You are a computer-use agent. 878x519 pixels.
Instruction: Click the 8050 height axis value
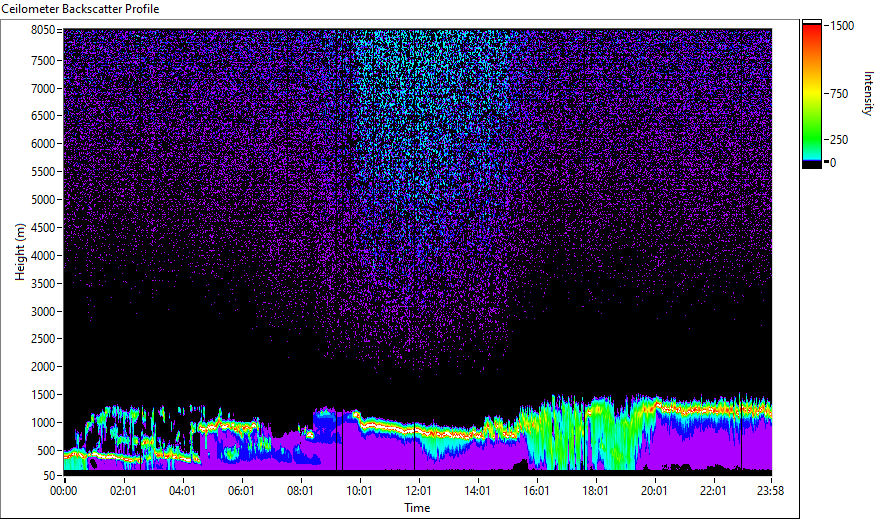(43, 30)
